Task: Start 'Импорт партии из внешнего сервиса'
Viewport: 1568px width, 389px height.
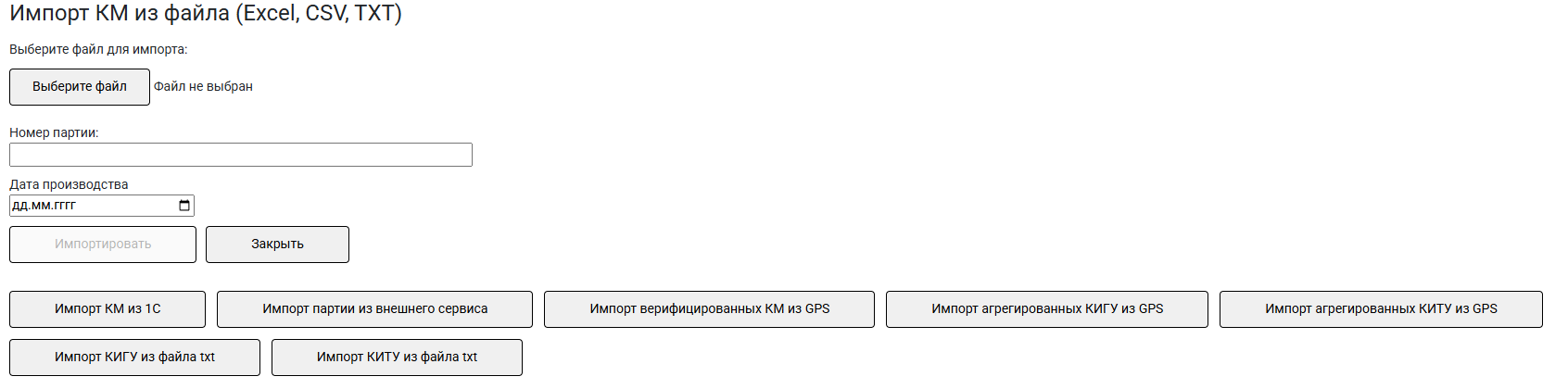Action: 374,309
